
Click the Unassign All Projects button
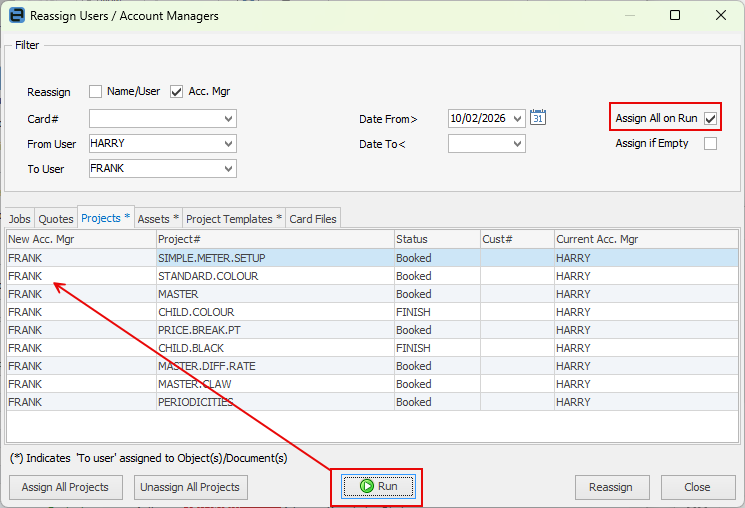point(191,487)
